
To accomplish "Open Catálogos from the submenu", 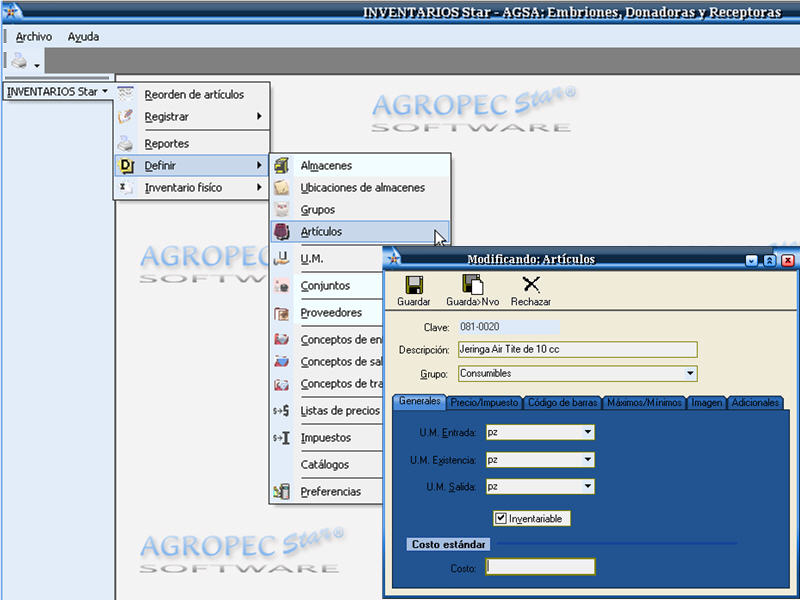I will point(328,464).
